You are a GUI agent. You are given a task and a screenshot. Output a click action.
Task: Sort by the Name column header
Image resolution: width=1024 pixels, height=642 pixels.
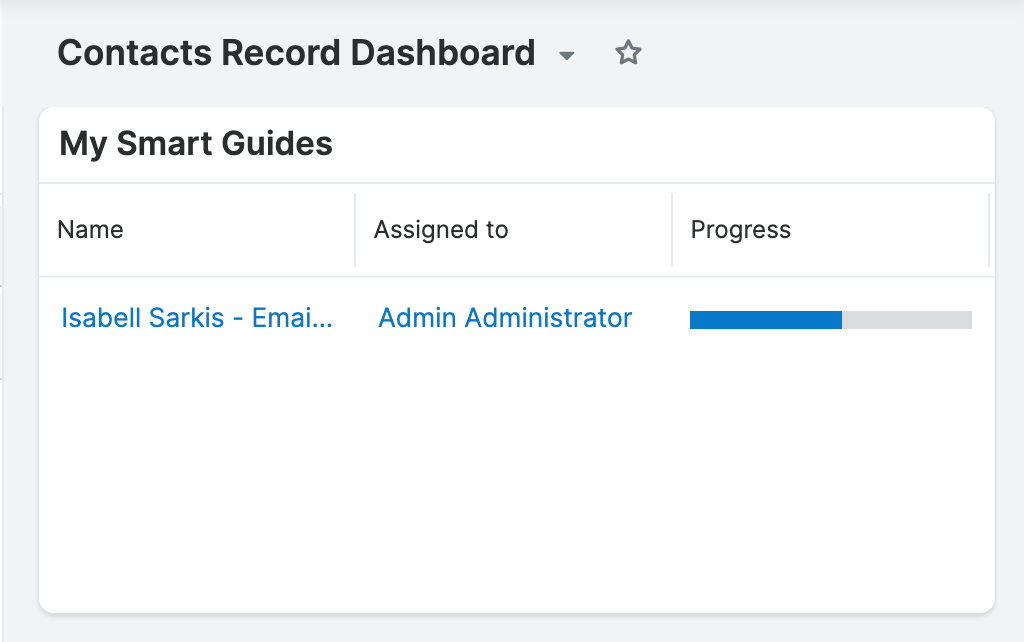(90, 229)
